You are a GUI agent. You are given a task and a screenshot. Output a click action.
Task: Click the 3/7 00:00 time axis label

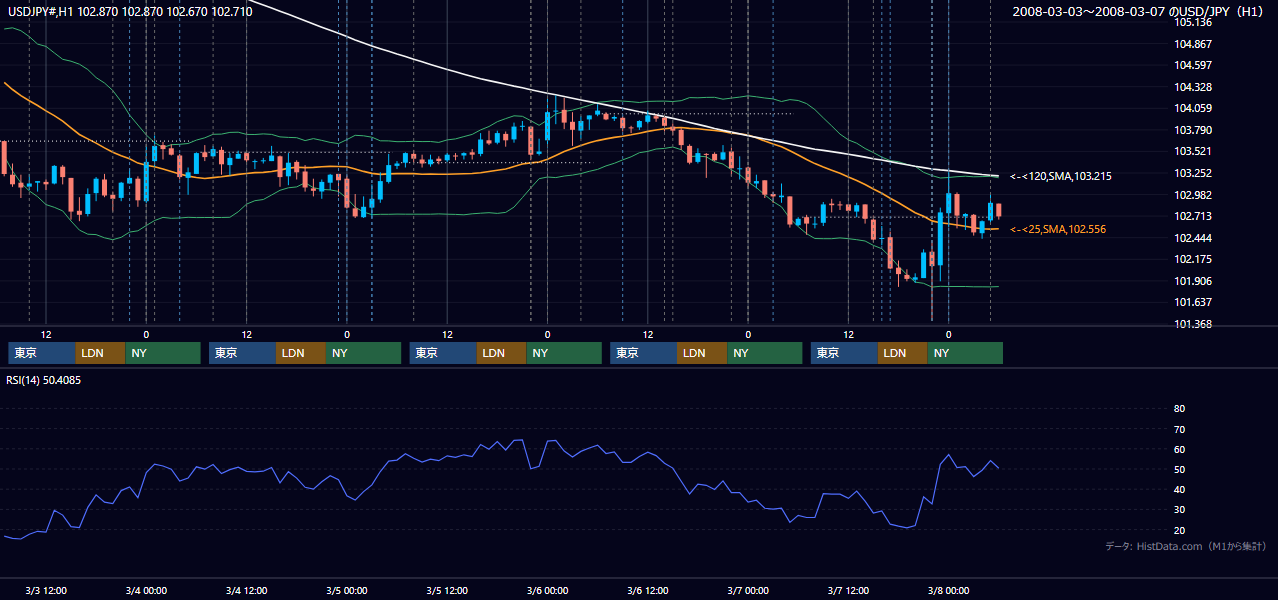tap(748, 590)
